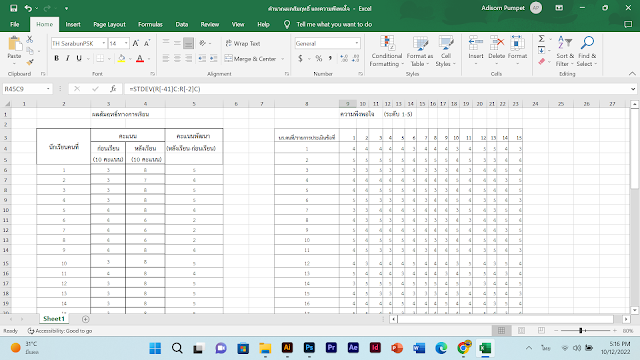Click the Paste clipboard icon
Viewport: 640px width, 360px height.
click(x=14, y=44)
